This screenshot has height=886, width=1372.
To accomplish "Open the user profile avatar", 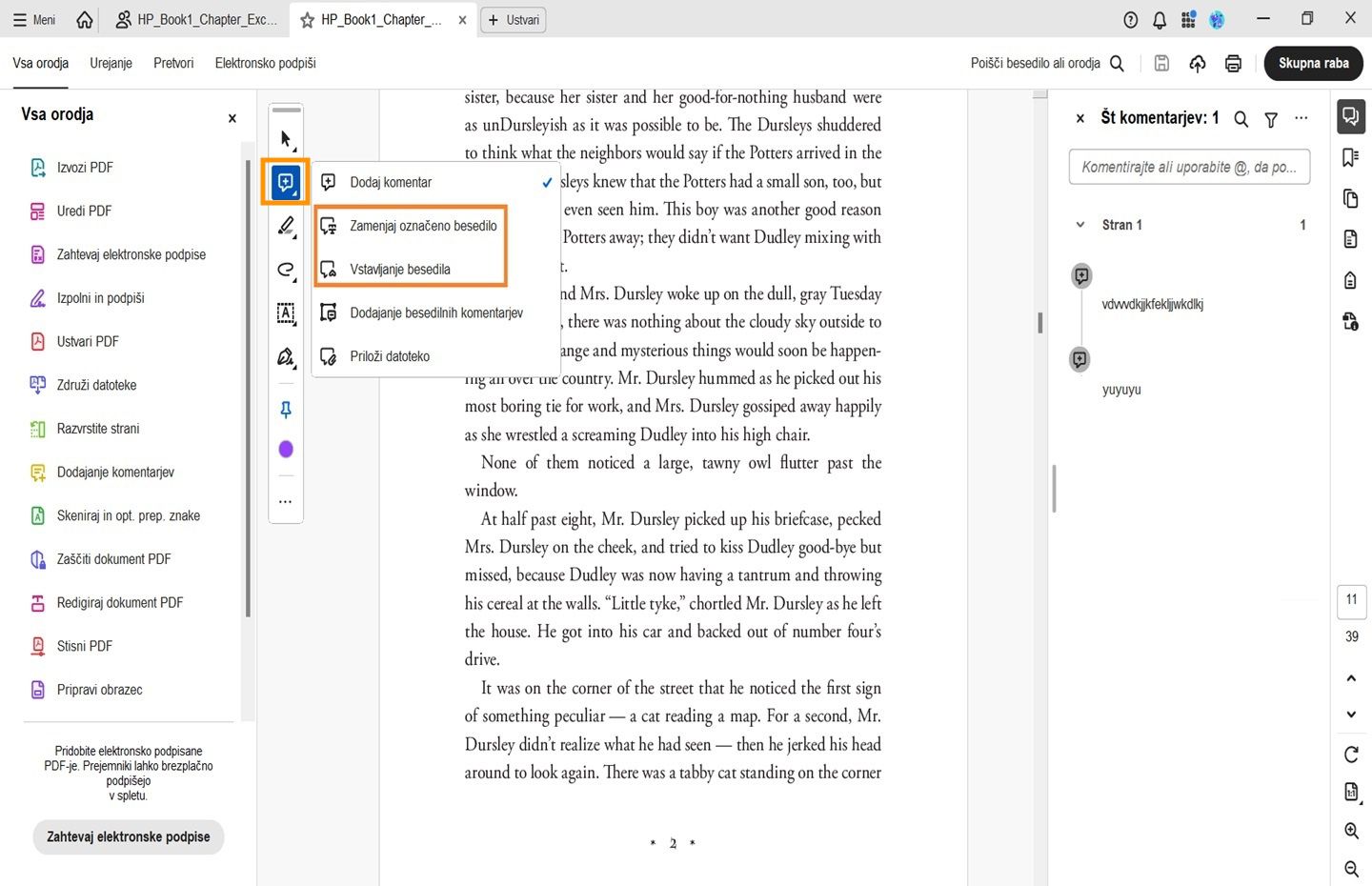I will (1217, 20).
